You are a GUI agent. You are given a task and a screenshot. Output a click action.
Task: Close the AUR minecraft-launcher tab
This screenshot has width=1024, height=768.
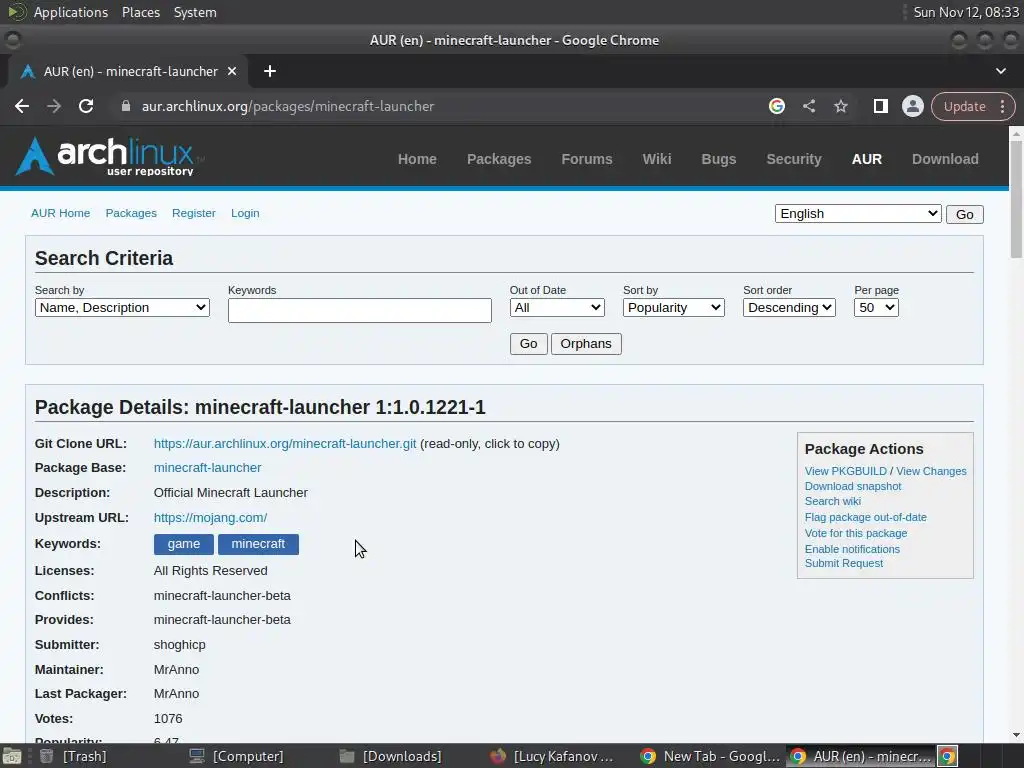[232, 71]
